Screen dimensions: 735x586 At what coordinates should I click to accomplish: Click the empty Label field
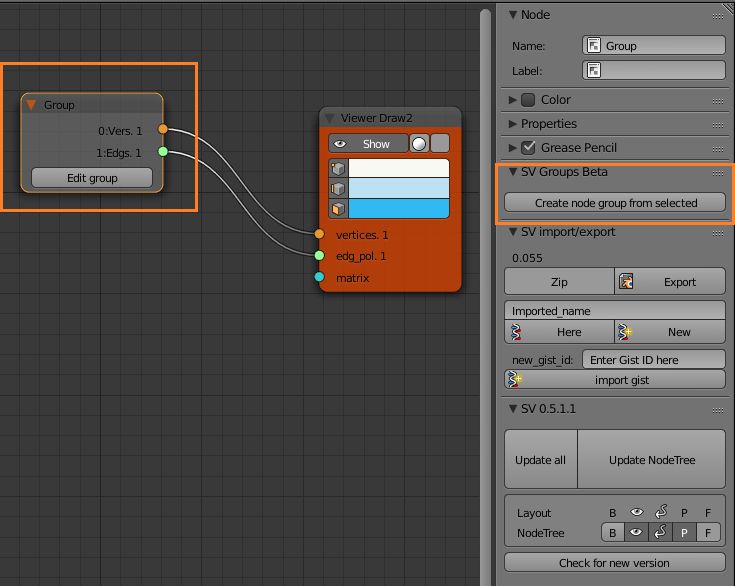click(653, 70)
